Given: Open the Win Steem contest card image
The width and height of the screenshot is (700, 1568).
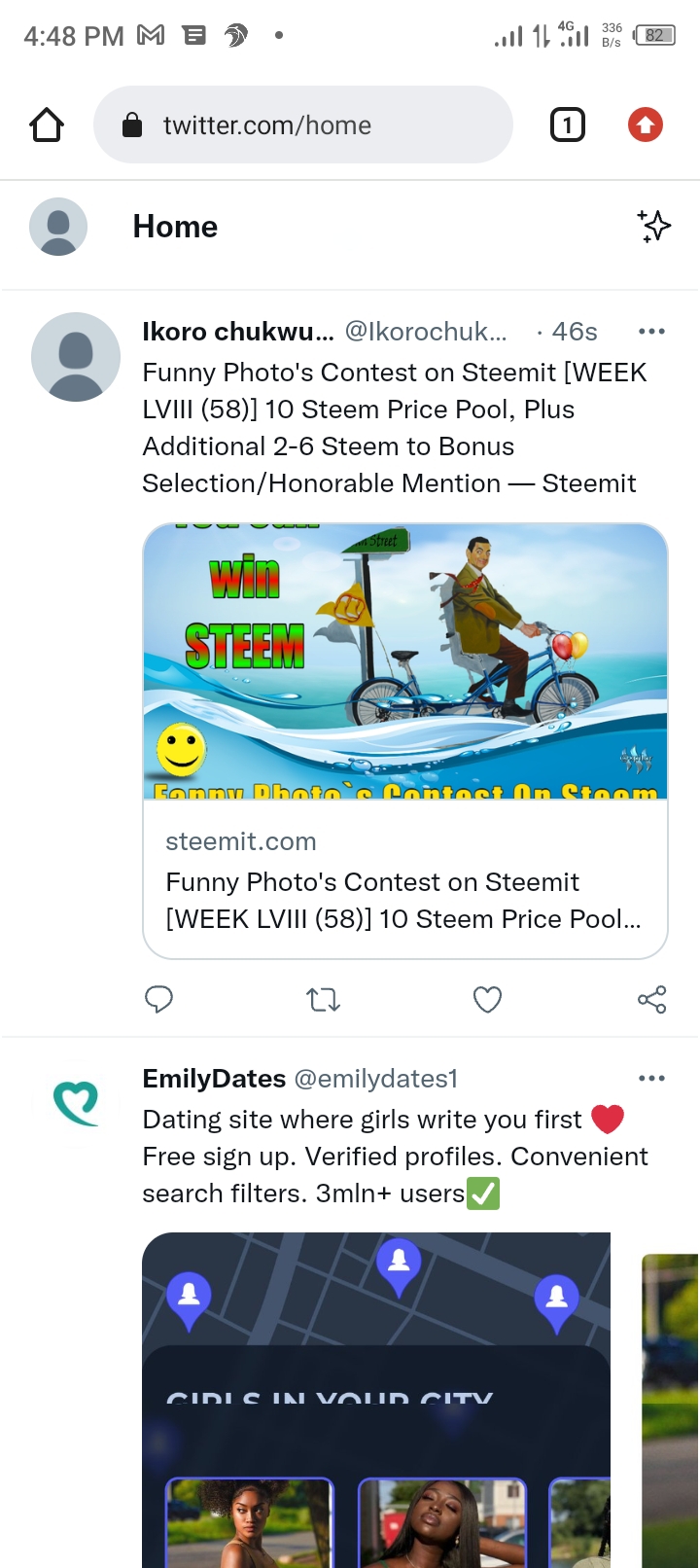Looking at the screenshot, I should click(x=405, y=661).
